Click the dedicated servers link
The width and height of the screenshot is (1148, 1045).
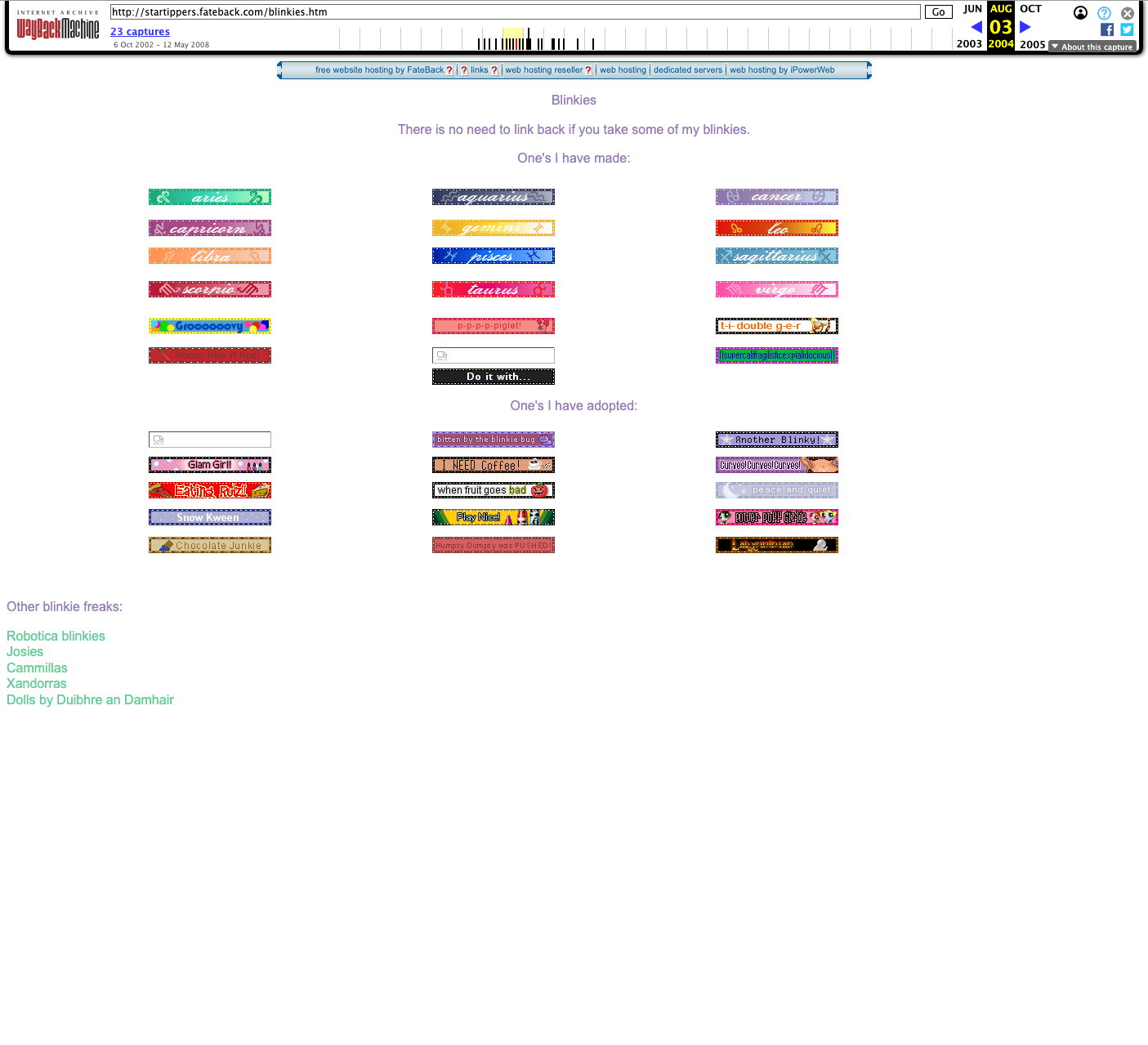tap(687, 70)
